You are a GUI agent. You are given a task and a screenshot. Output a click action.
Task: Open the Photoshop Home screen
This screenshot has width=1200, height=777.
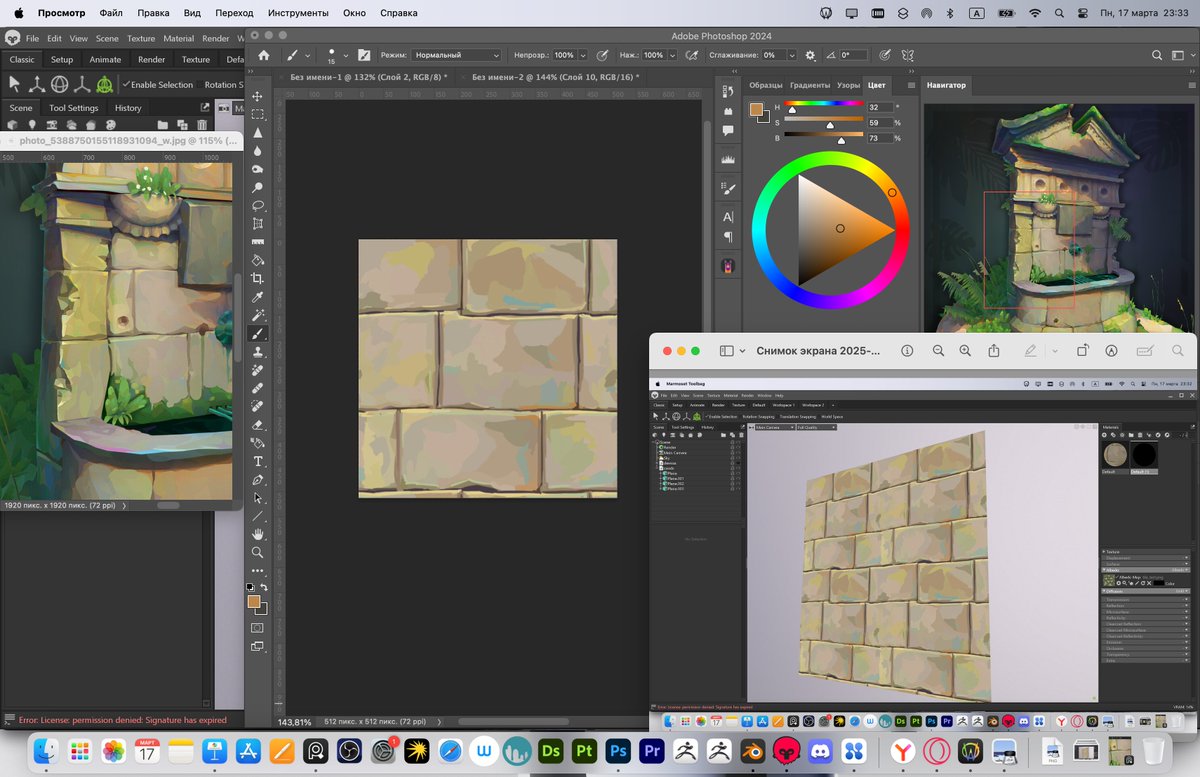point(264,55)
